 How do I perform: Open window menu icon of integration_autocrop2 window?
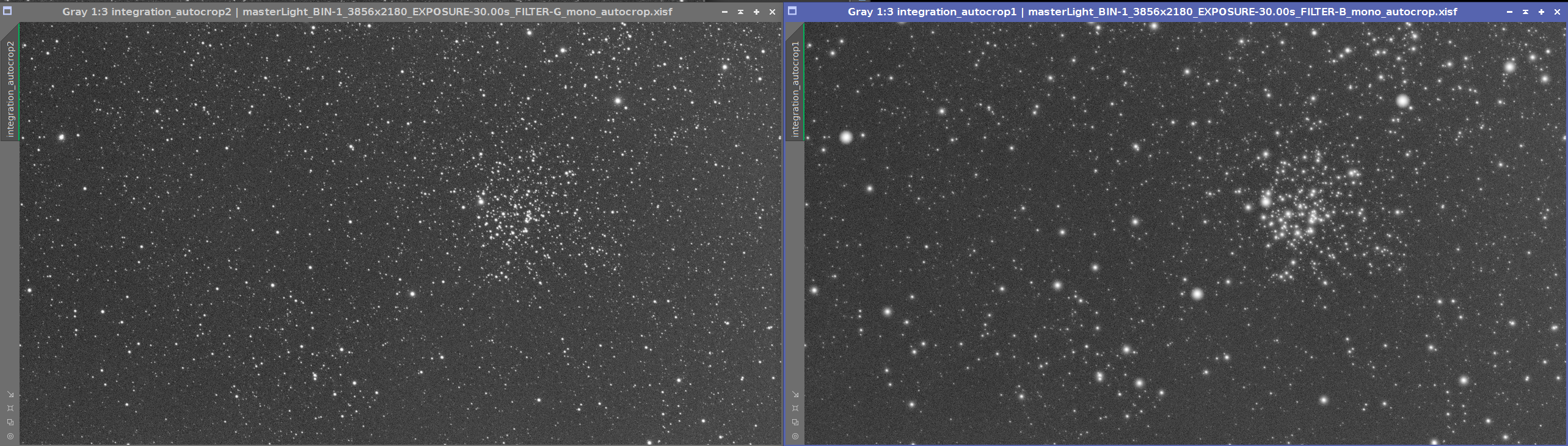[7, 11]
